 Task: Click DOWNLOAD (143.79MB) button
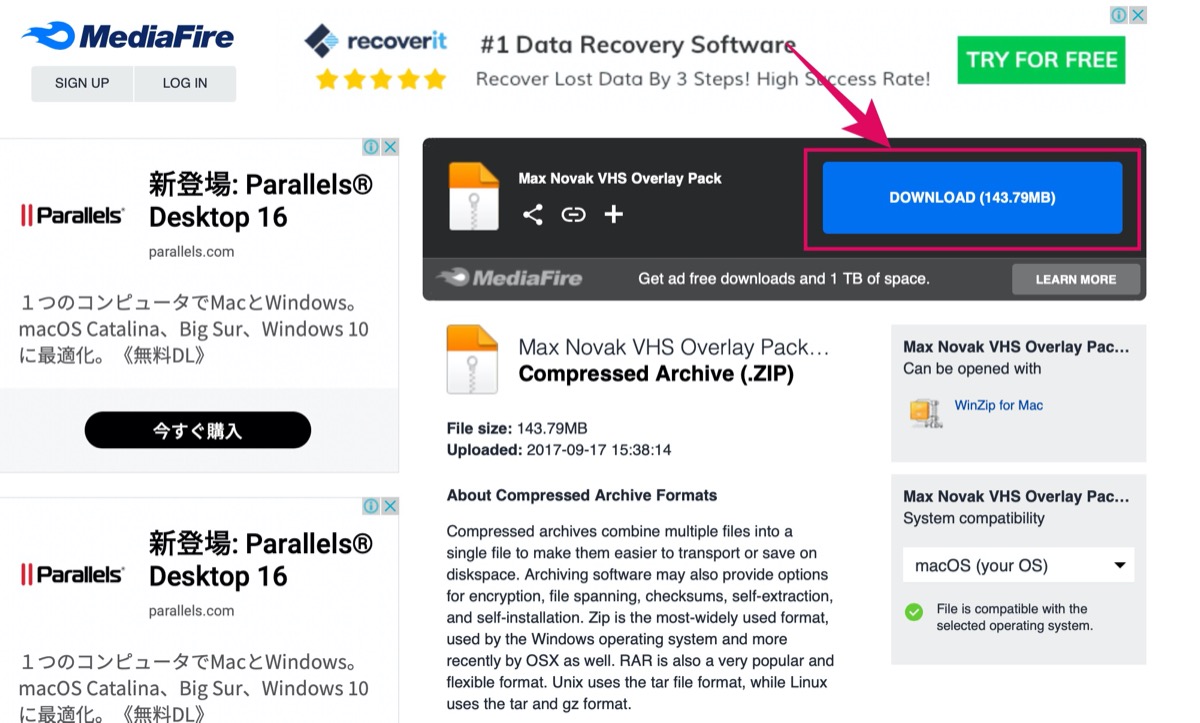click(972, 198)
